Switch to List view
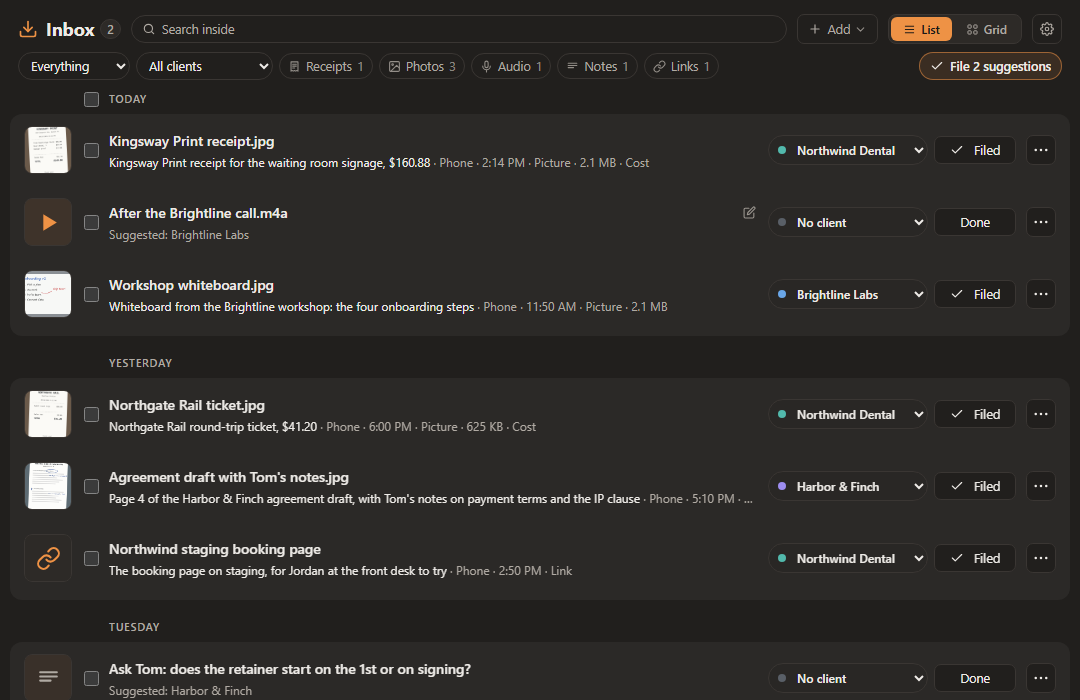This screenshot has height=700, width=1080. (x=922, y=30)
